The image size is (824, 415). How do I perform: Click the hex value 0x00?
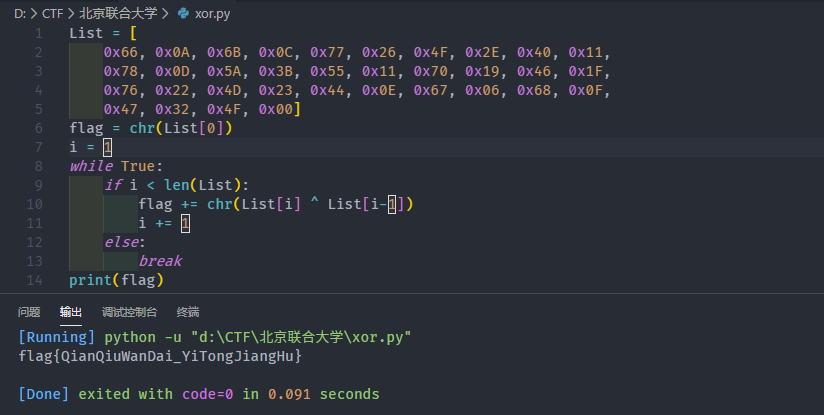(275, 109)
